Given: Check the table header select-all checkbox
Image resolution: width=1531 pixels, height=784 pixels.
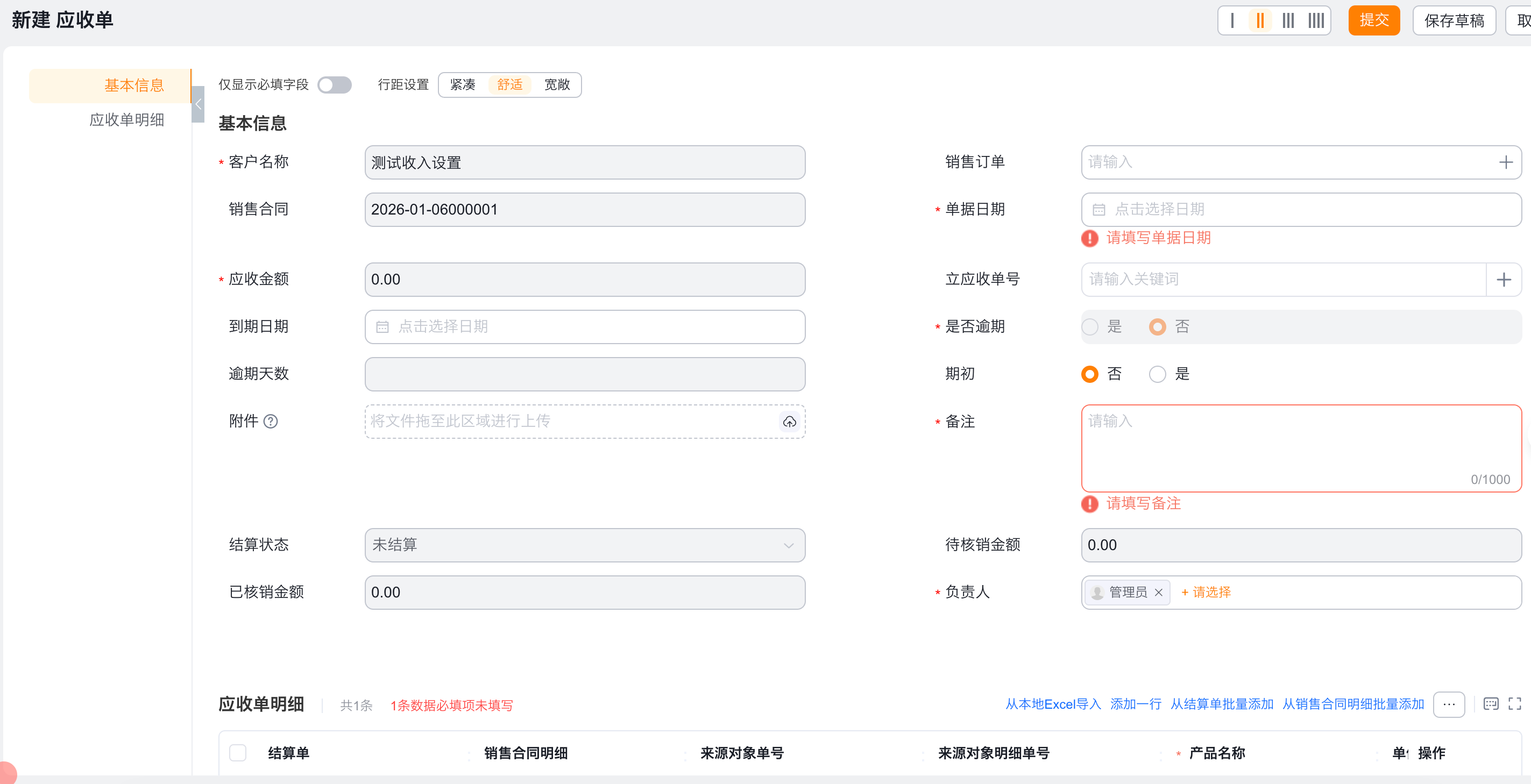Looking at the screenshot, I should (x=238, y=752).
